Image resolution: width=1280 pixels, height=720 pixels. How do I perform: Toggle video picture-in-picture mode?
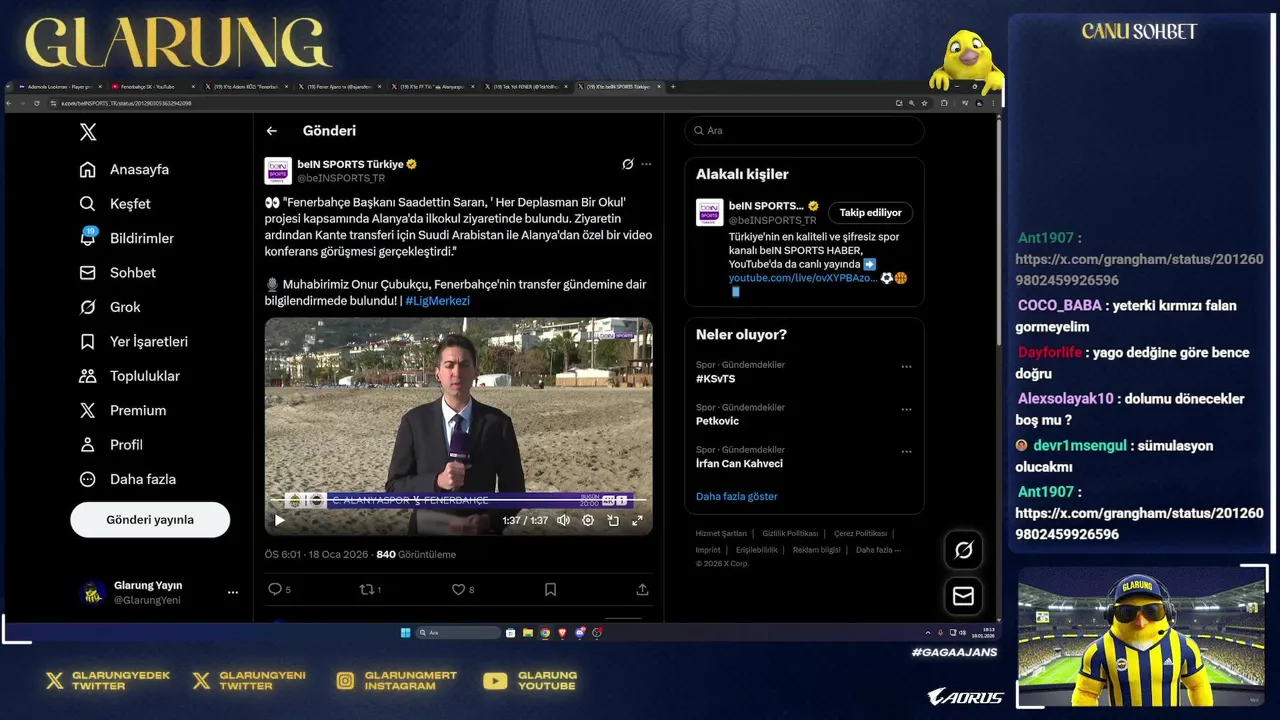coord(613,520)
